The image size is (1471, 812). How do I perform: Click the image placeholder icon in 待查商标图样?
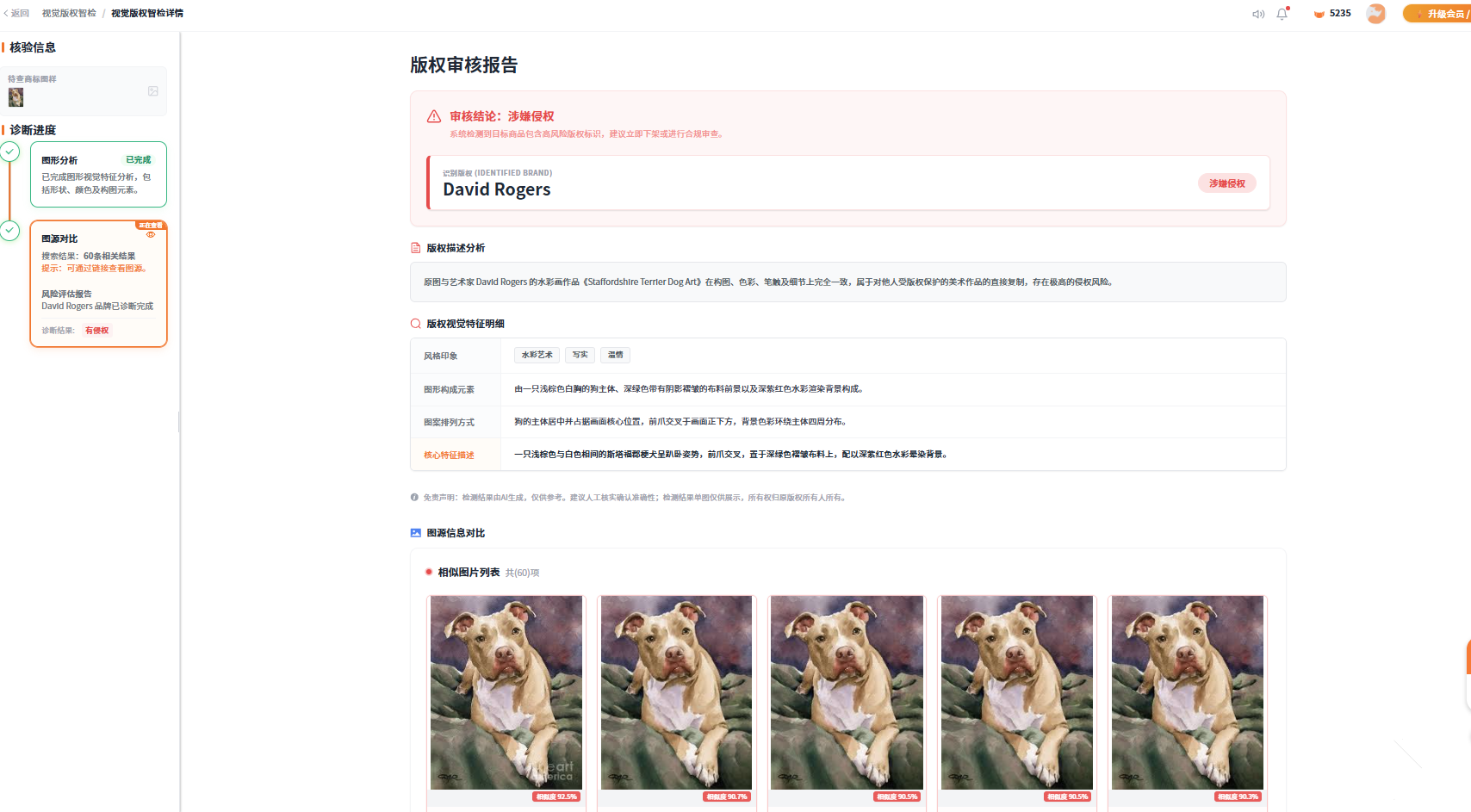pos(153,91)
